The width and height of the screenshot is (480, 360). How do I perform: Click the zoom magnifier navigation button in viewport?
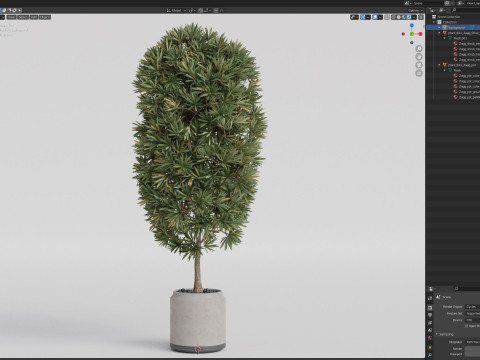click(x=419, y=49)
